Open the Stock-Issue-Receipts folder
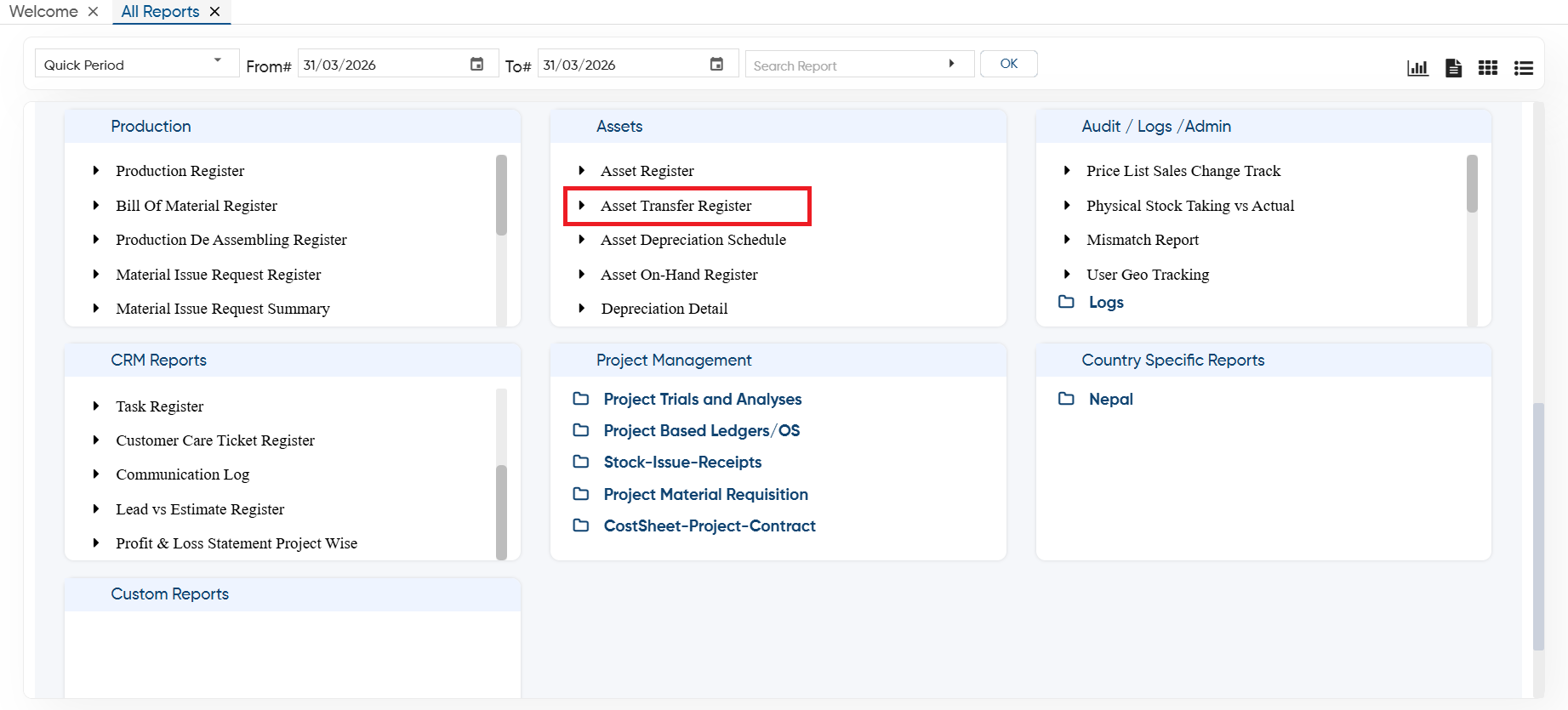The width and height of the screenshot is (1568, 710). click(x=682, y=462)
